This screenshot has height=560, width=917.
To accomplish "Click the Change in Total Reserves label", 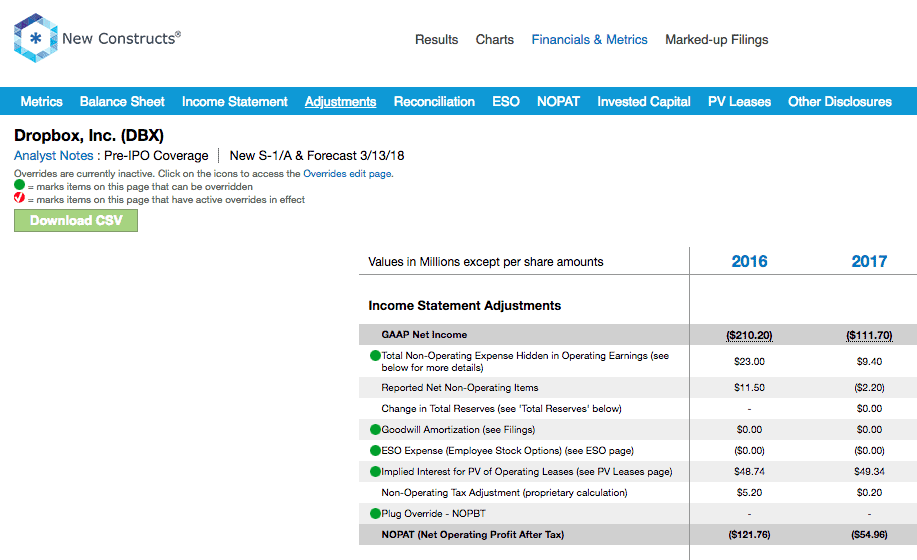I will pos(501,409).
